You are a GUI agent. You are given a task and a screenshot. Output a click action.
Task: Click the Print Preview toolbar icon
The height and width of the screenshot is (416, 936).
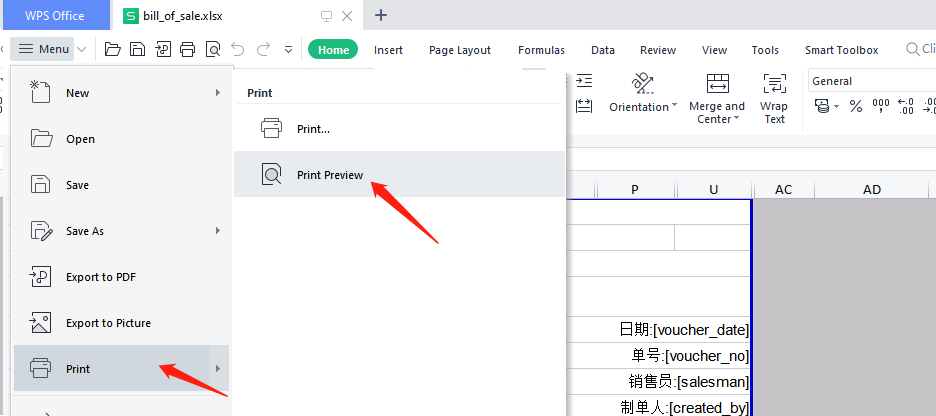tap(212, 49)
